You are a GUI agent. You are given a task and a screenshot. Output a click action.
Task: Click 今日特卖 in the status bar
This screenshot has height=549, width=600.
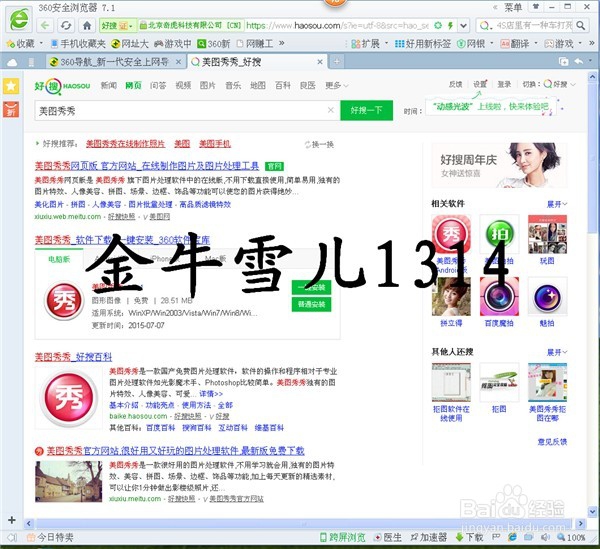[50, 537]
